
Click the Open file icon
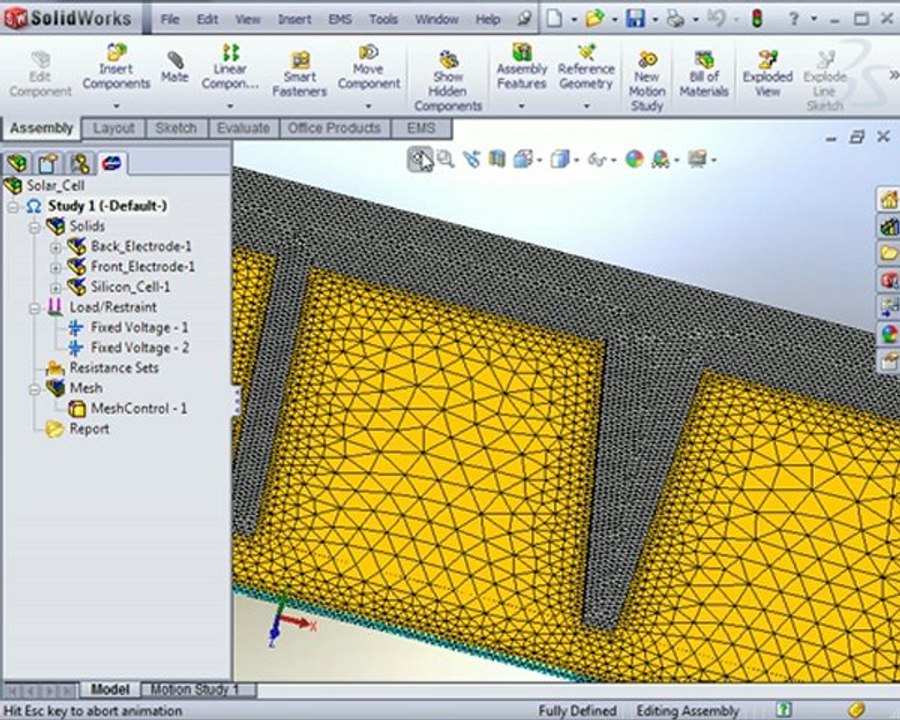click(595, 18)
